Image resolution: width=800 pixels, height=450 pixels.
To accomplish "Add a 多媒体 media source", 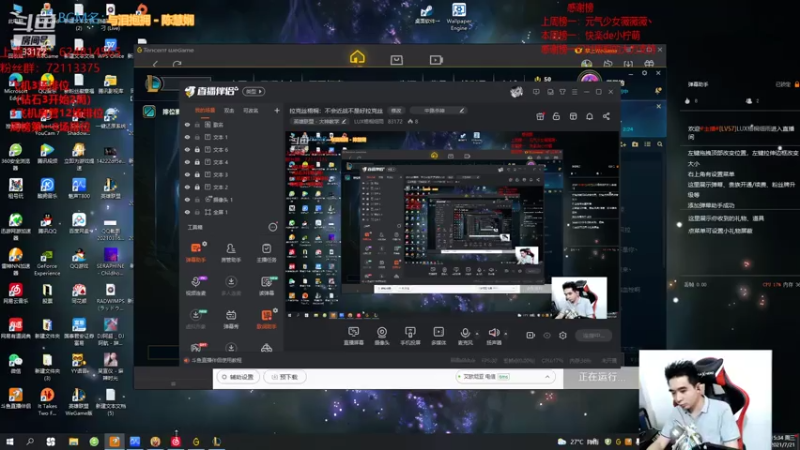I will (x=438, y=336).
